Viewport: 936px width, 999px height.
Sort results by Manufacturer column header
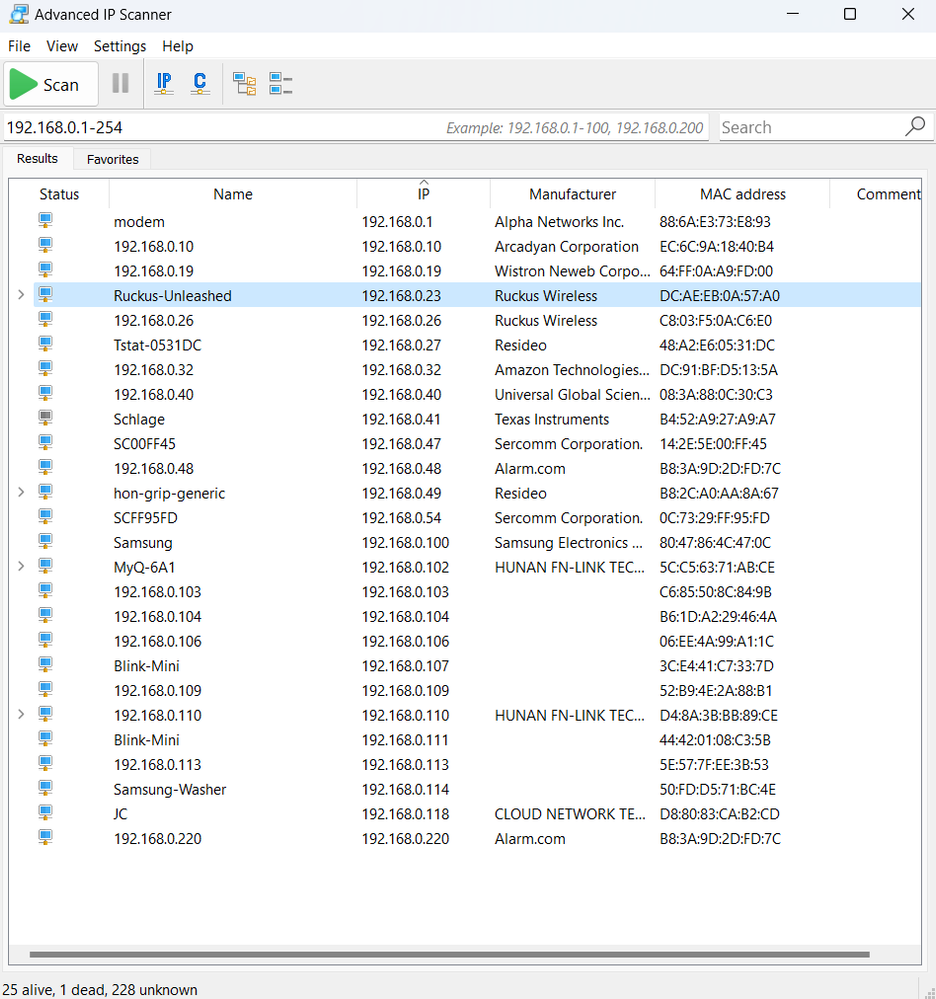pos(572,194)
